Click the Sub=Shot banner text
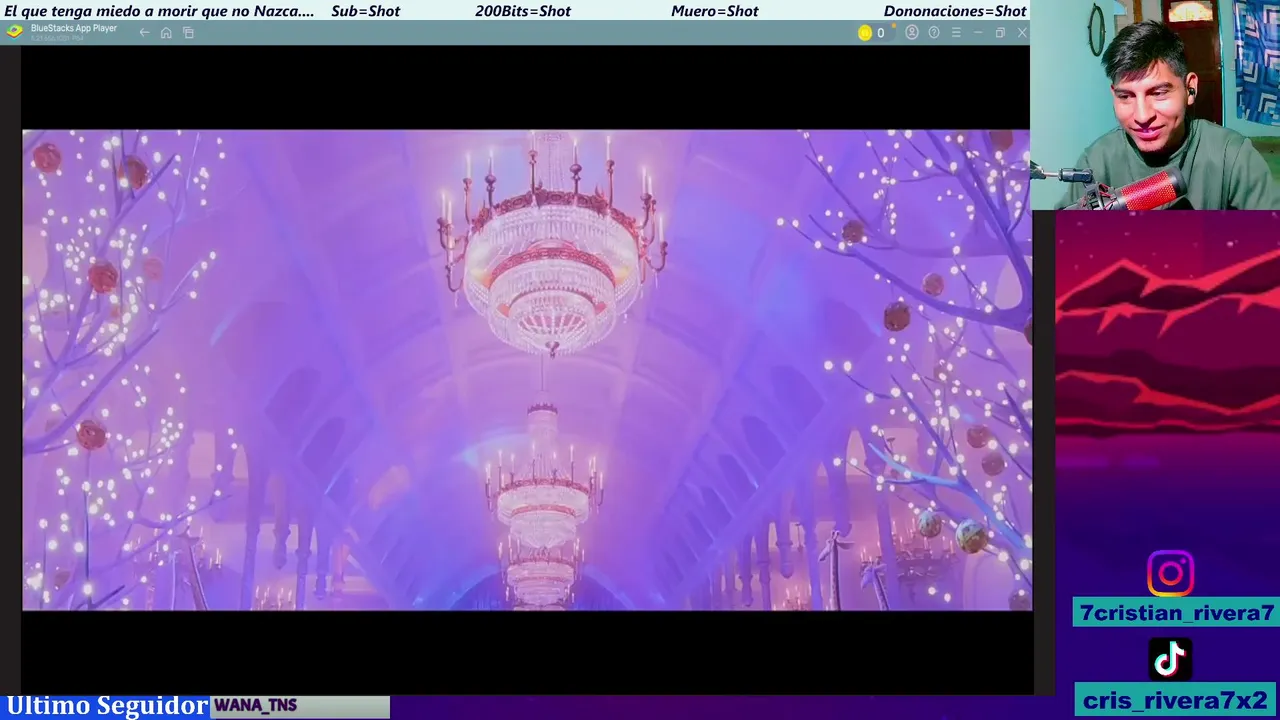1280x720 pixels. pos(365,11)
